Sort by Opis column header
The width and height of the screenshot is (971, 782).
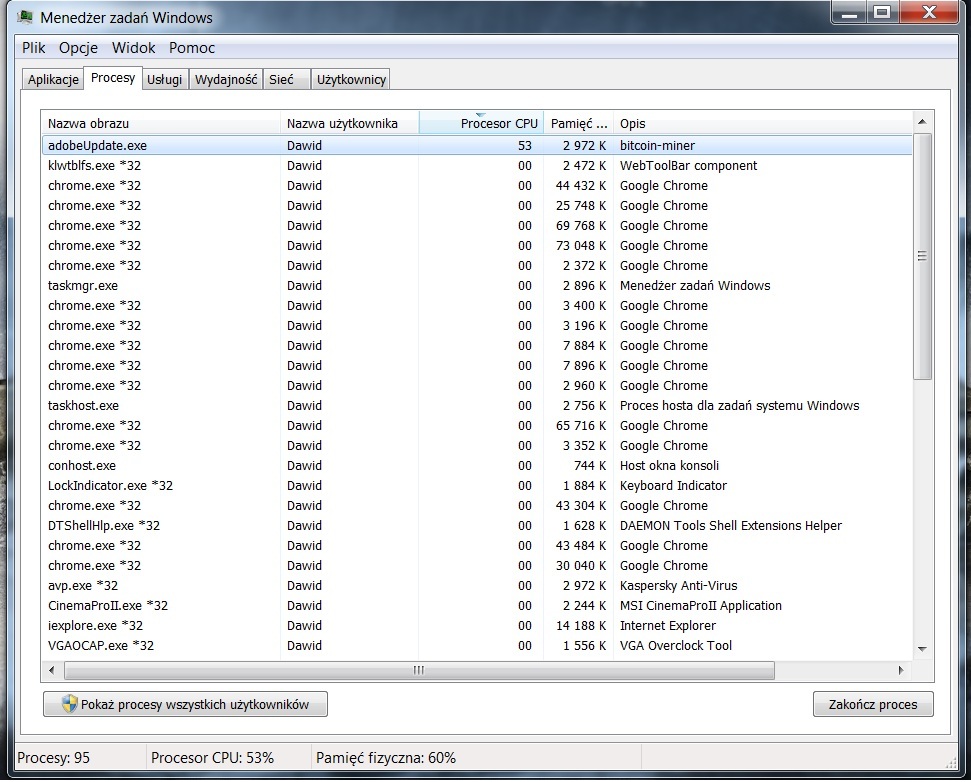coord(763,123)
